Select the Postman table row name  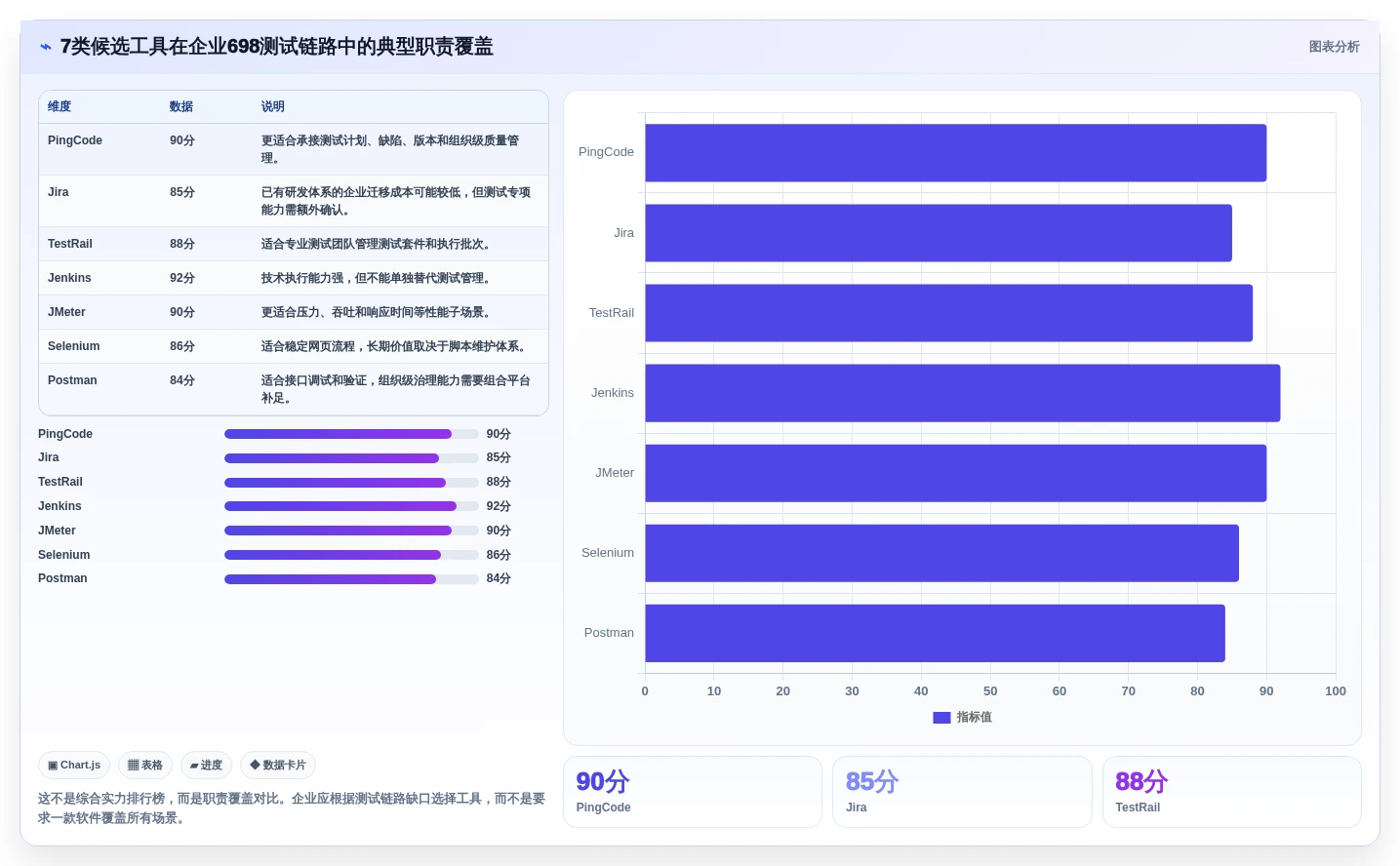click(72, 380)
